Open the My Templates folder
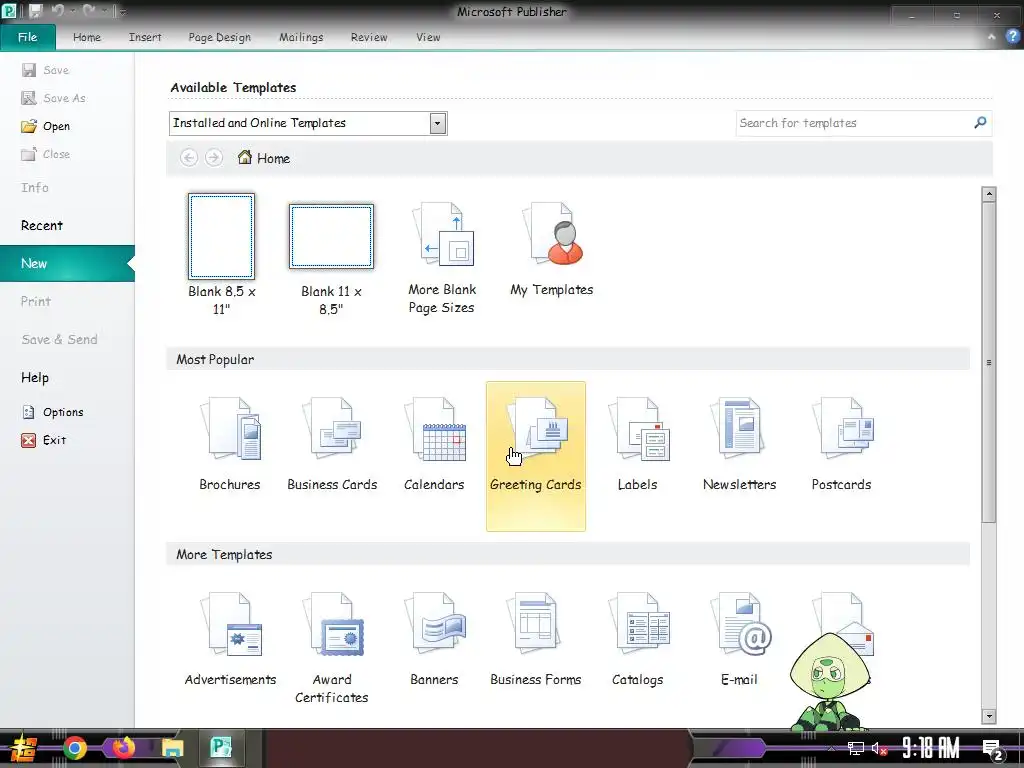This screenshot has height=768, width=1024. (551, 251)
